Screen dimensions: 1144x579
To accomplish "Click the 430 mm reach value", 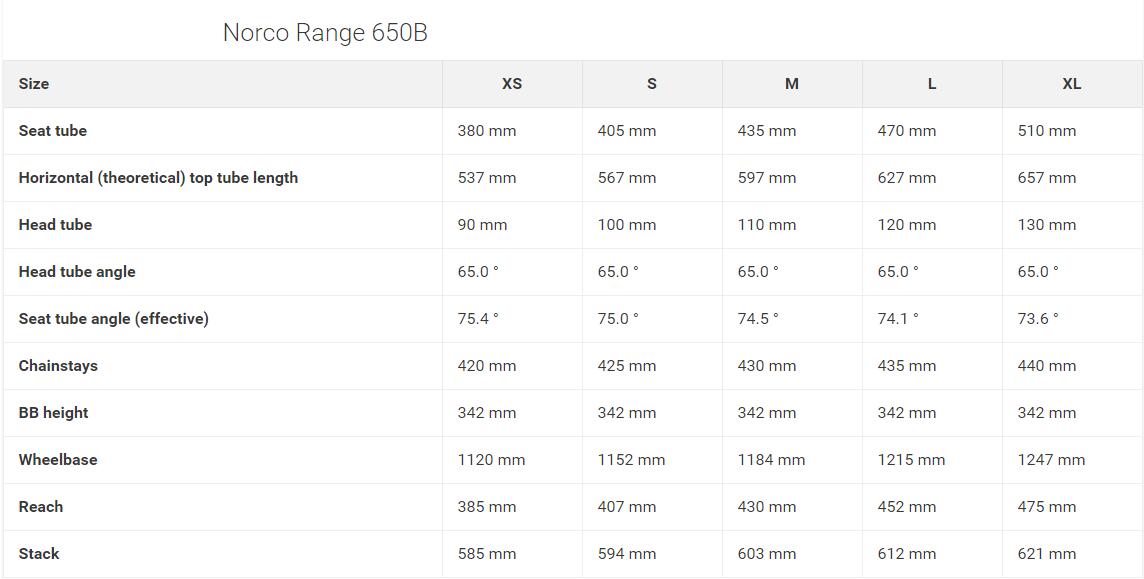I will pos(767,507).
